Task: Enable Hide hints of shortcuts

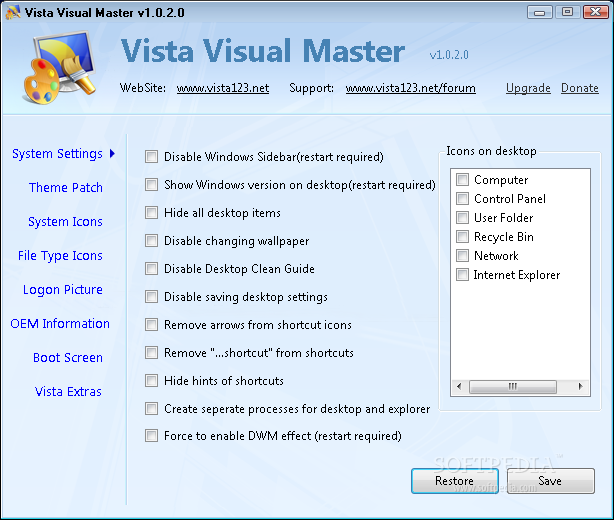Action: click(151, 381)
